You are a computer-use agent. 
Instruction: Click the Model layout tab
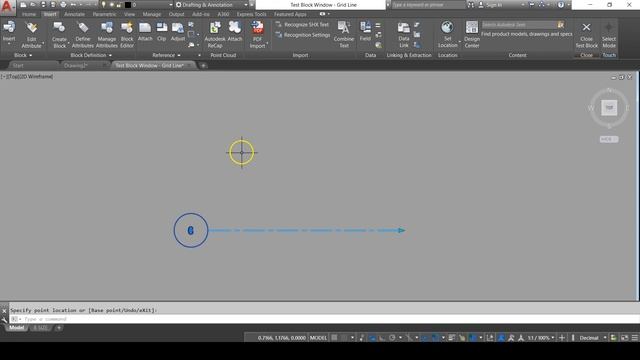[17, 328]
